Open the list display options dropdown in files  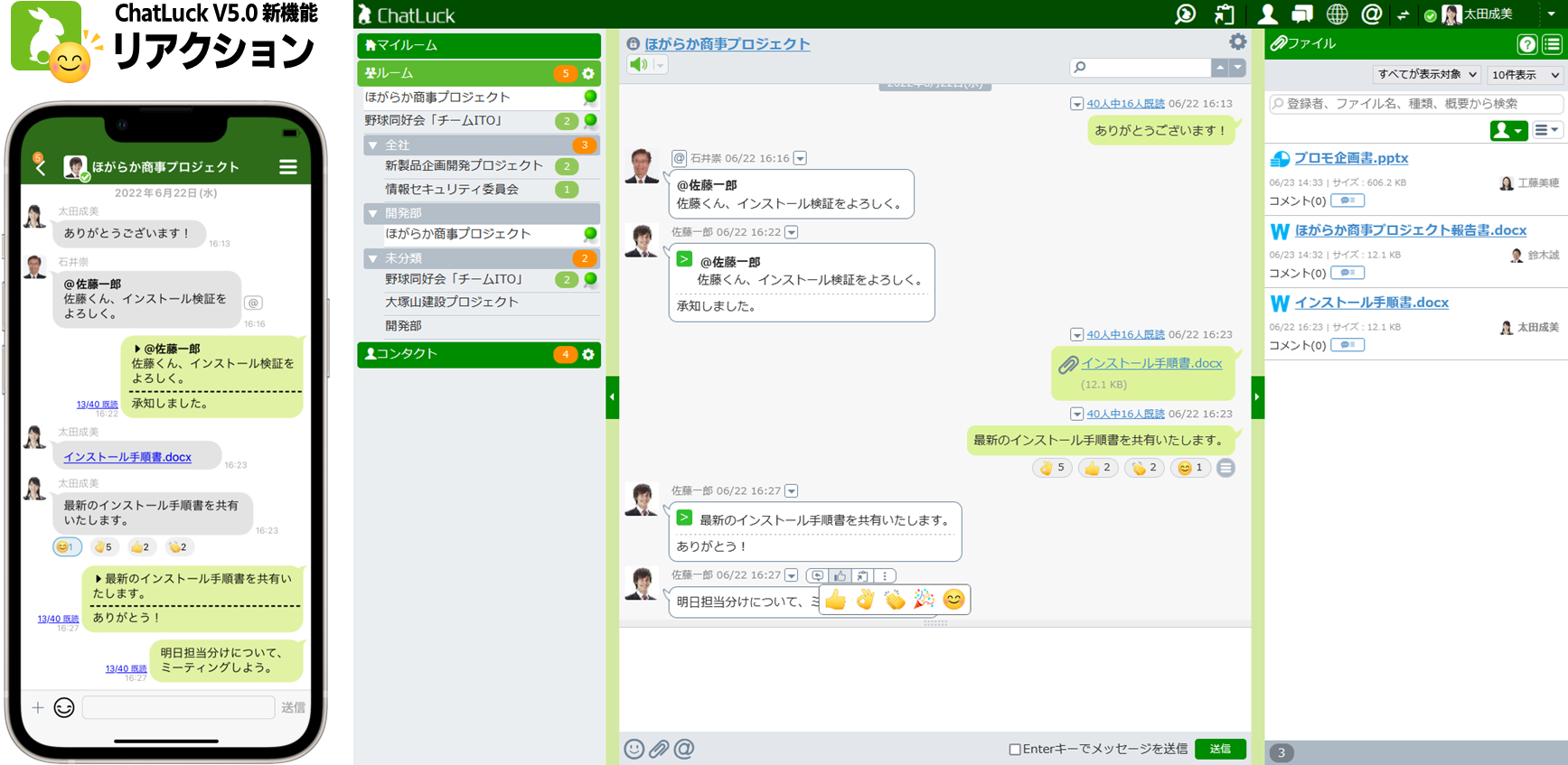[x=1548, y=131]
